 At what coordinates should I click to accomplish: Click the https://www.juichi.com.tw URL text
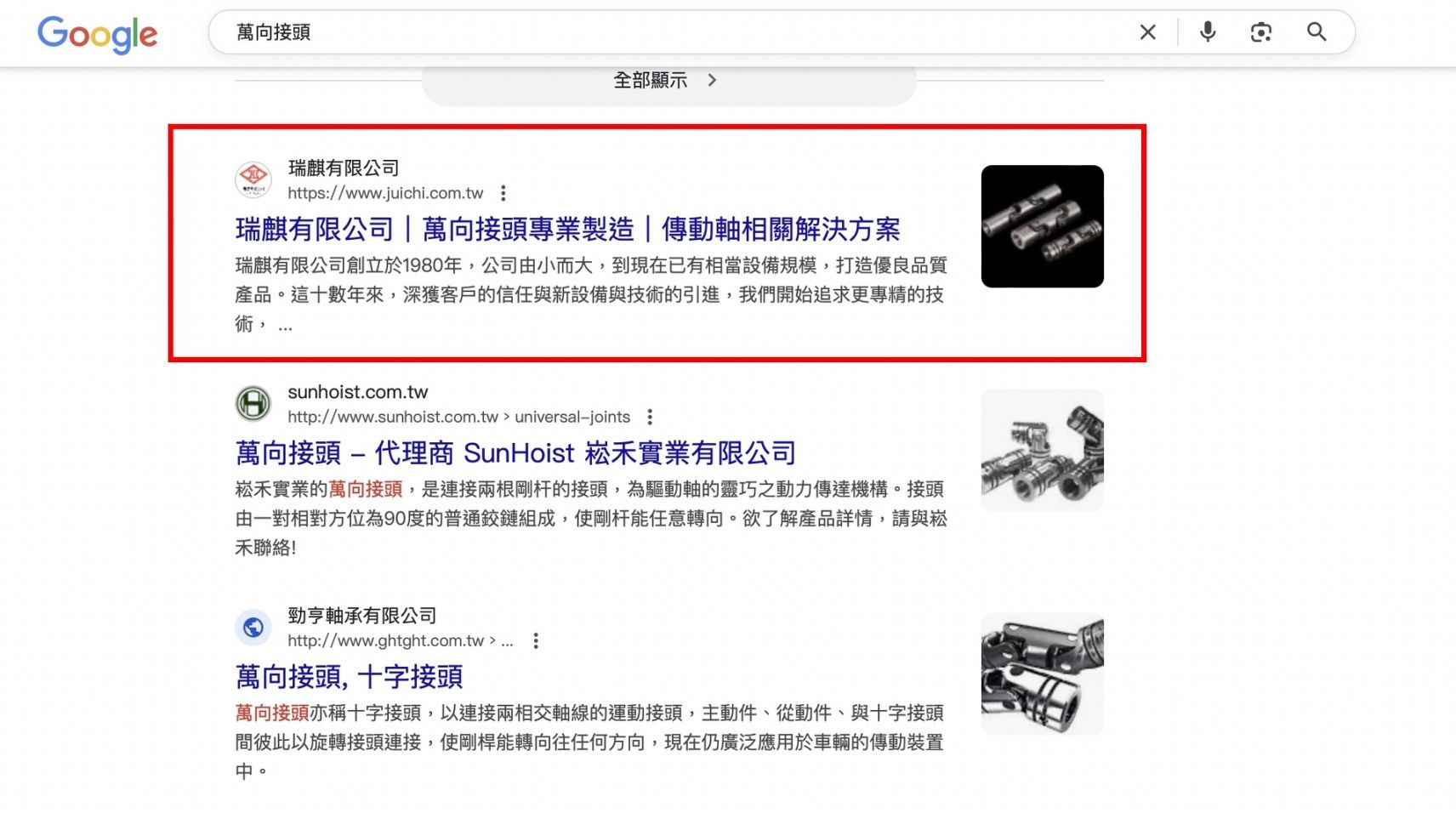pos(385,193)
